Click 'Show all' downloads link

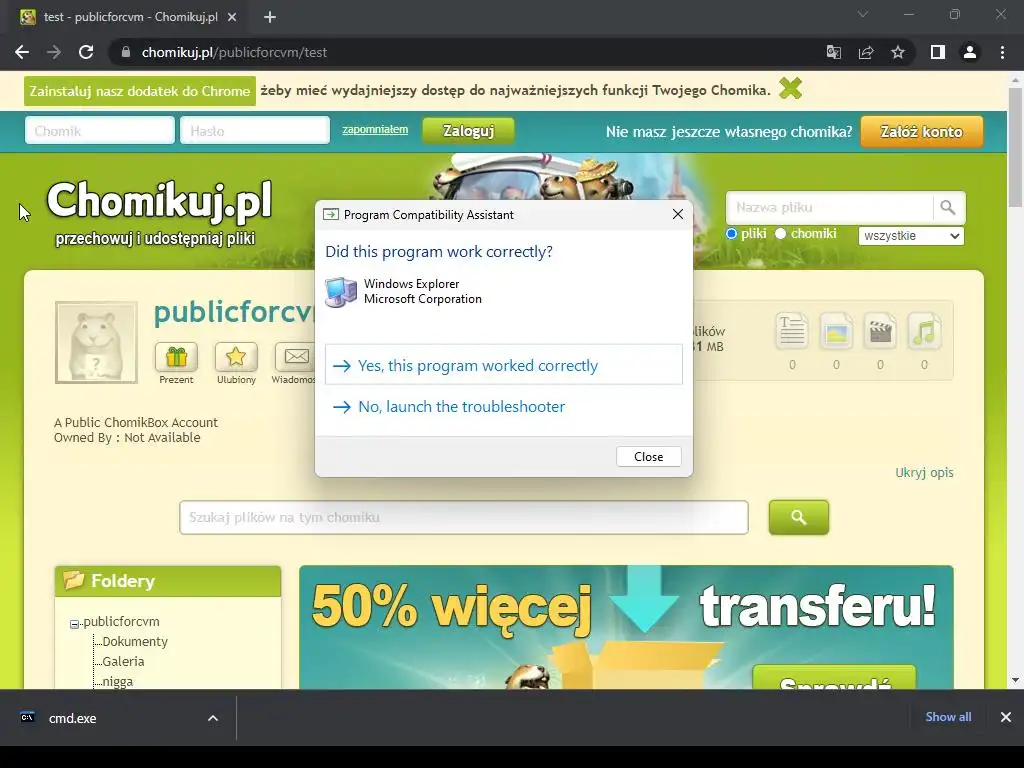[x=948, y=716]
